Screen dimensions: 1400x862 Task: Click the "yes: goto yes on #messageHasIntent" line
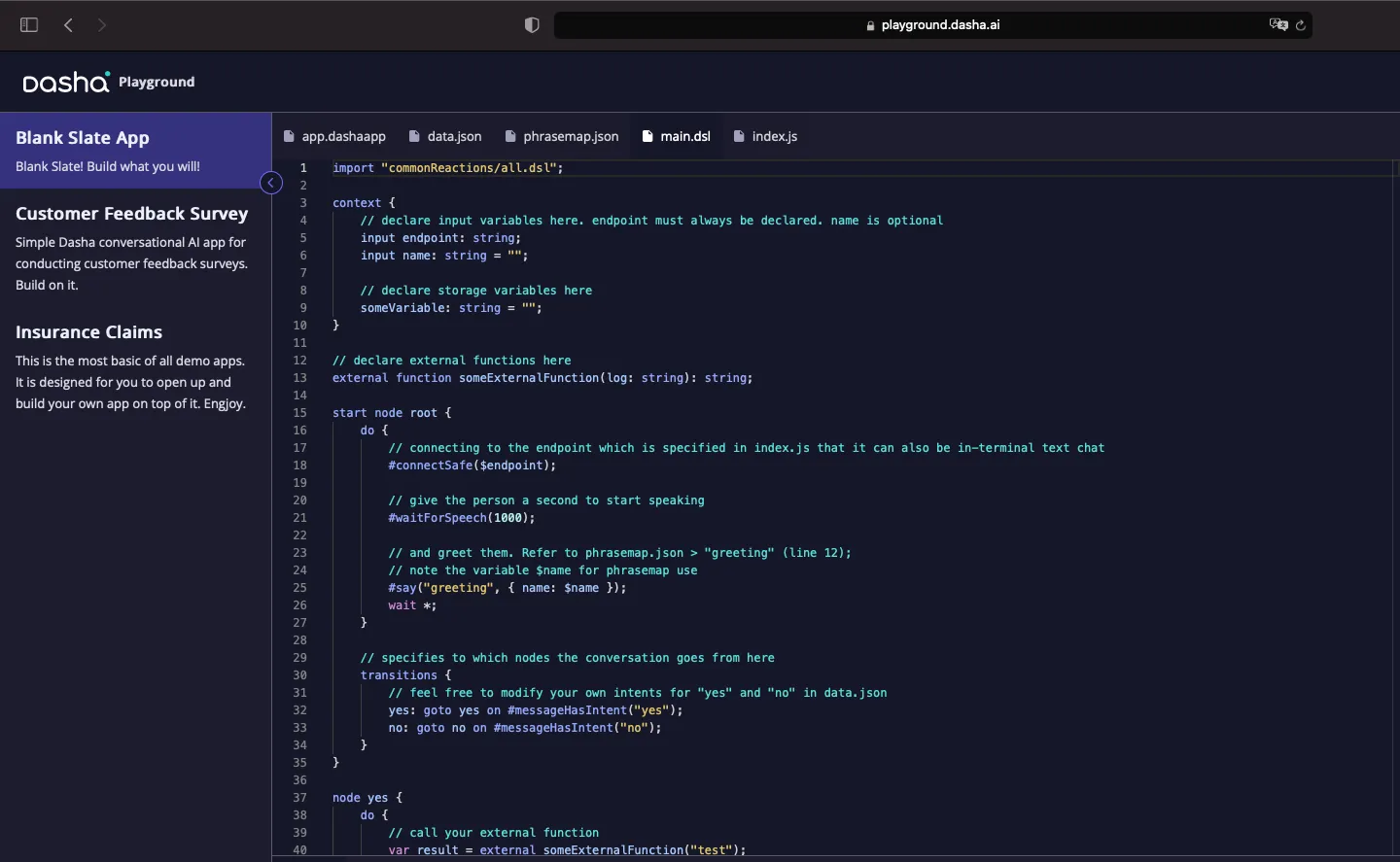click(x=536, y=710)
